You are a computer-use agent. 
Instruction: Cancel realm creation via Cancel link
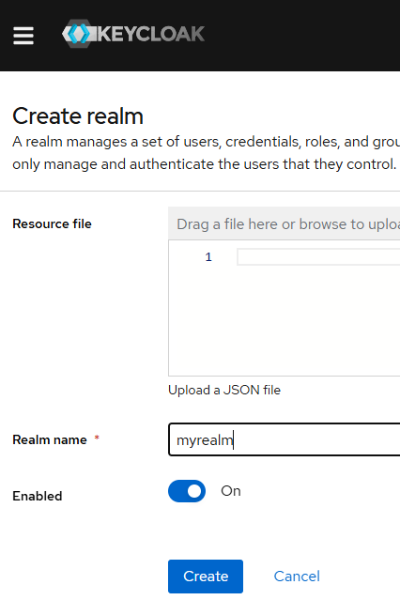point(297,576)
